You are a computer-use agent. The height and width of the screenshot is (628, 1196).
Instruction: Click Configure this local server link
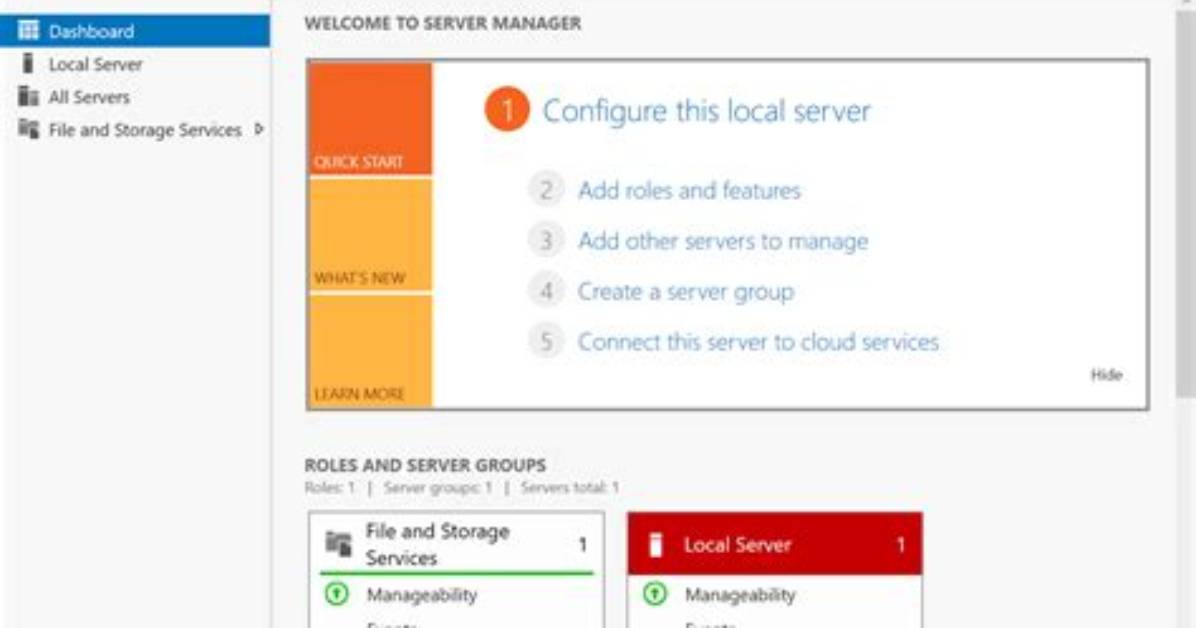(x=706, y=111)
